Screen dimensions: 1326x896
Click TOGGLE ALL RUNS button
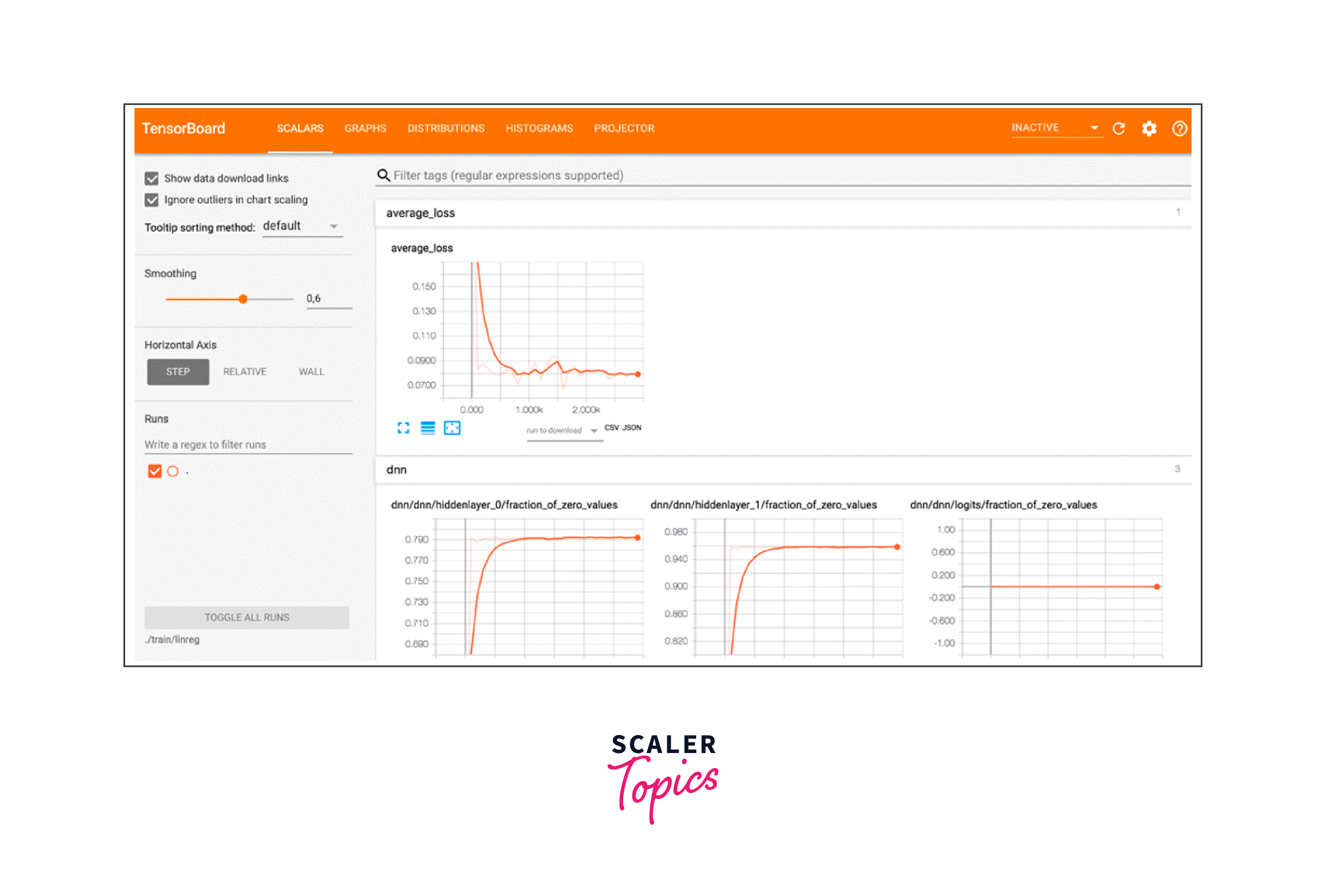coord(246,617)
